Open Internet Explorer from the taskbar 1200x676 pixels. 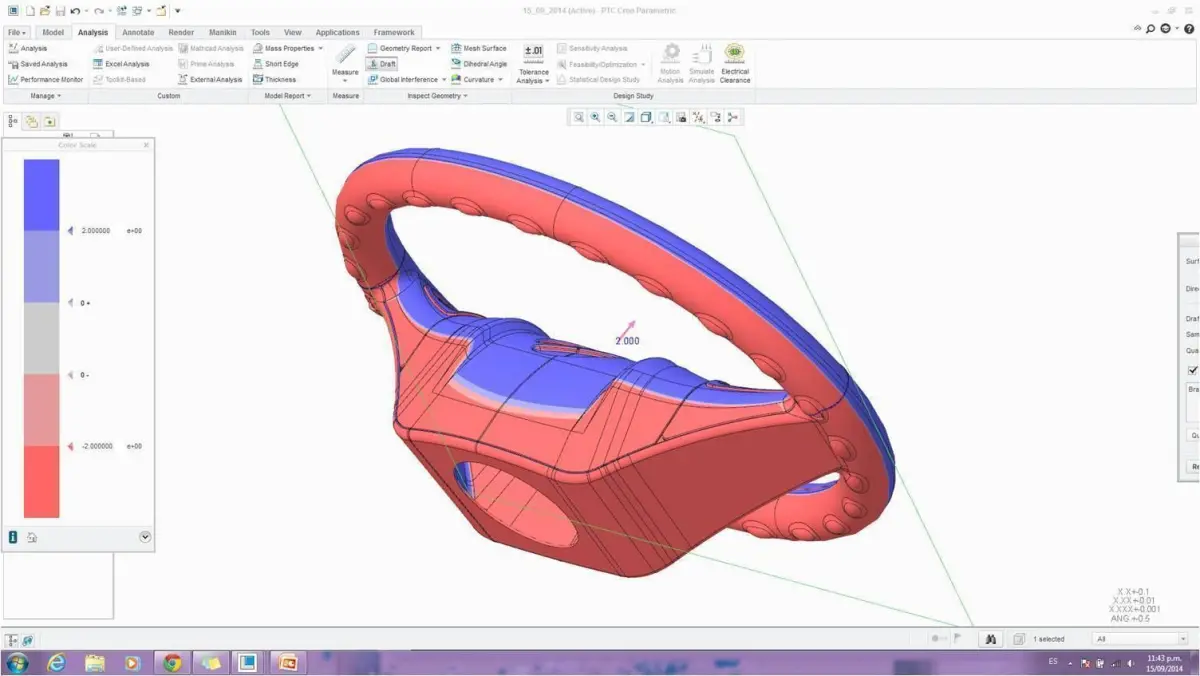[56, 662]
